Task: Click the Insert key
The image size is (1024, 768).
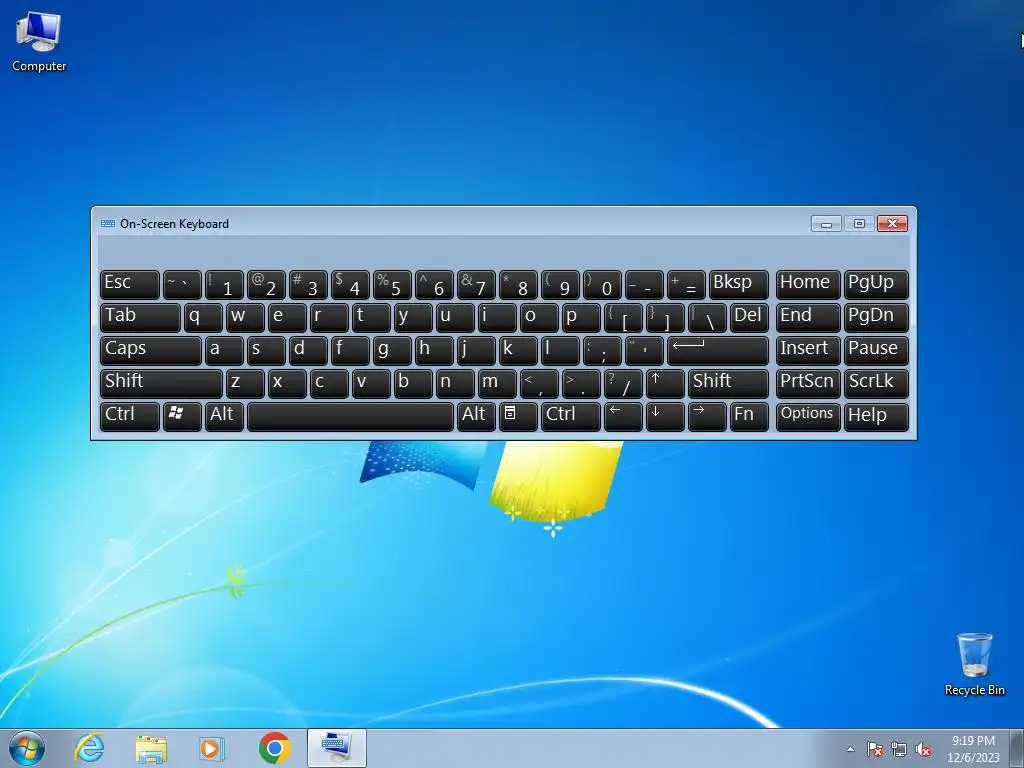Action: click(x=808, y=350)
